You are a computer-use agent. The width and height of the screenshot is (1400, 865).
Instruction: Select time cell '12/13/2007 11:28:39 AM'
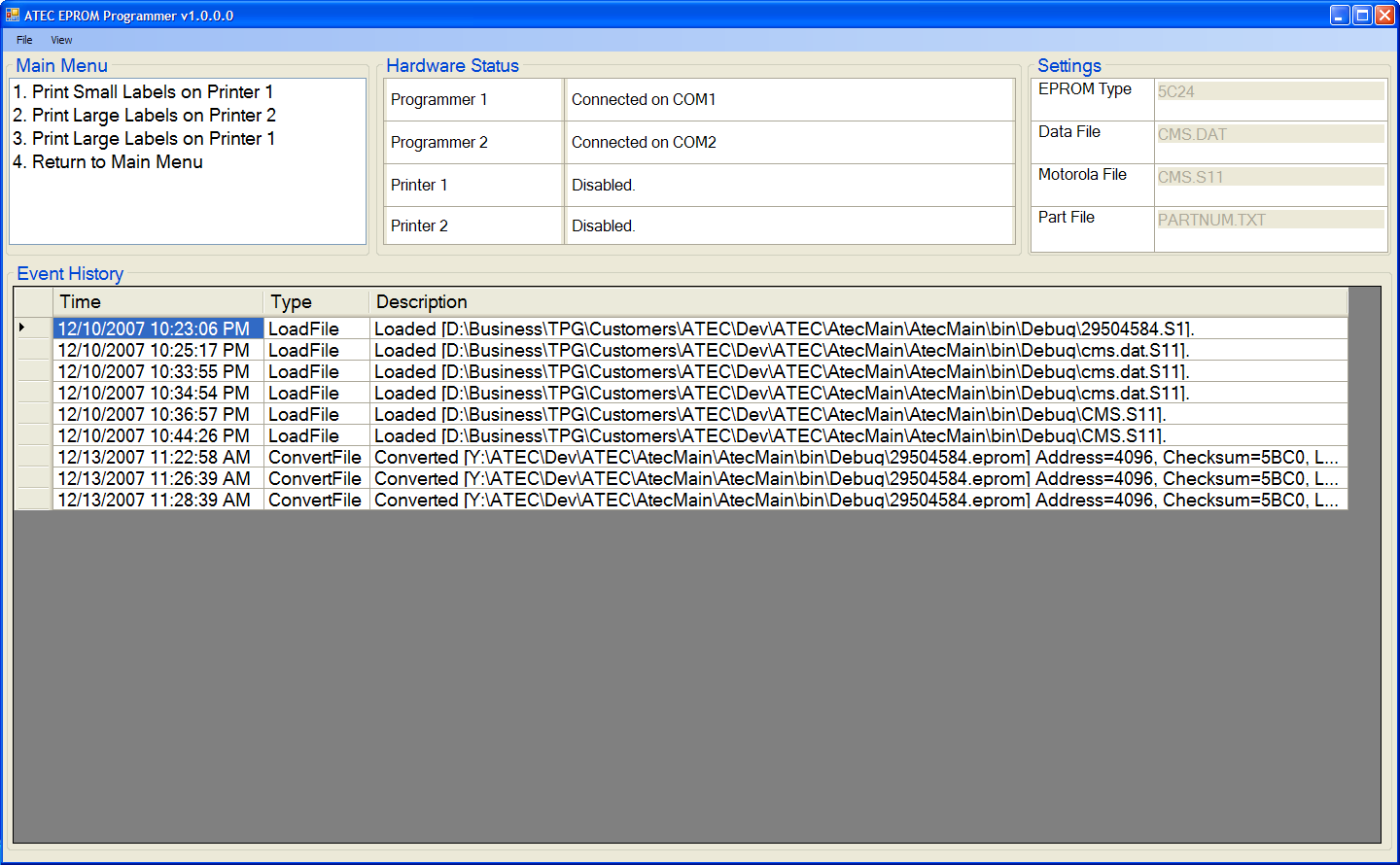pos(157,500)
